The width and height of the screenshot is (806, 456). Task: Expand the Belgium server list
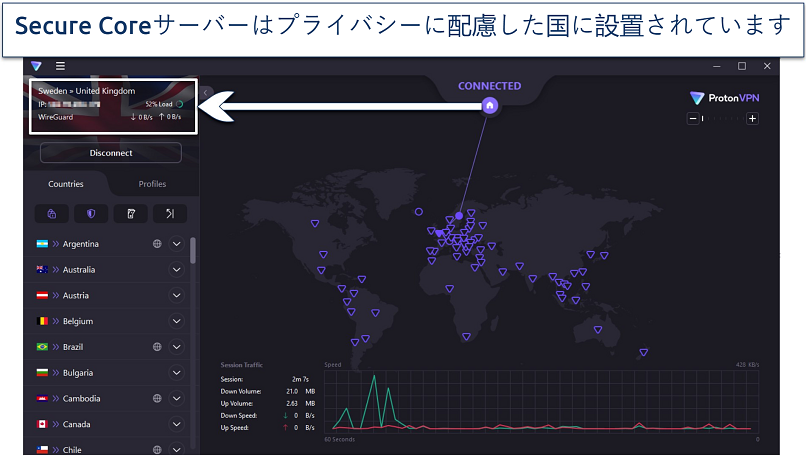point(177,321)
